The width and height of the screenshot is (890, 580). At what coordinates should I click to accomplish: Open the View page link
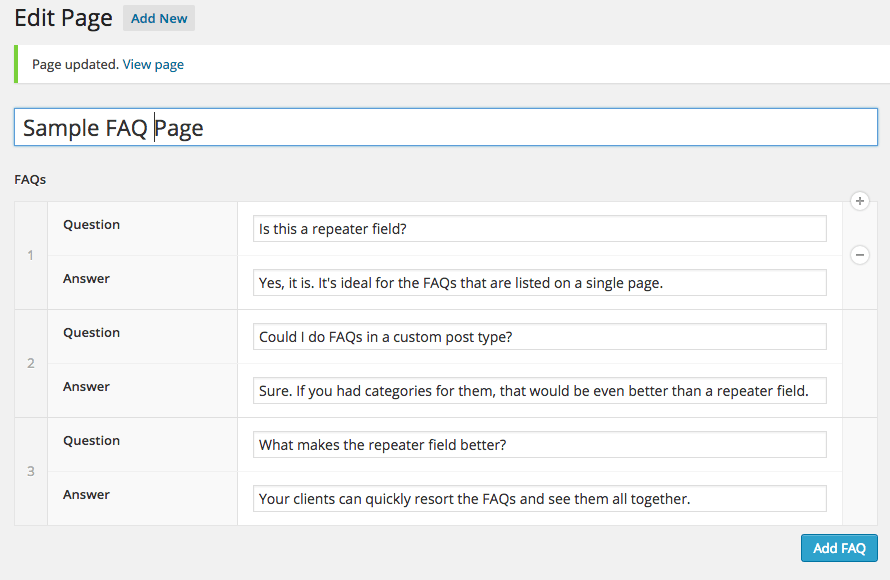(x=153, y=64)
